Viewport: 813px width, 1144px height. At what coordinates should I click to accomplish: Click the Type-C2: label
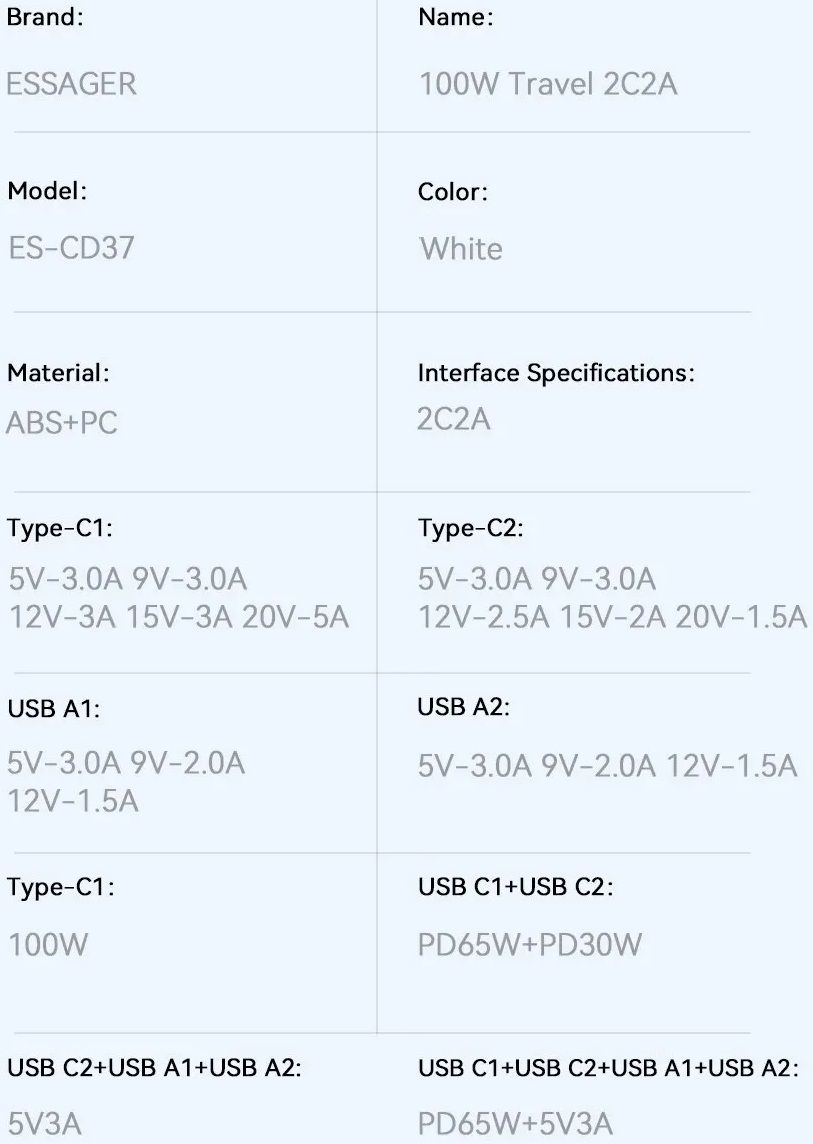(x=470, y=529)
